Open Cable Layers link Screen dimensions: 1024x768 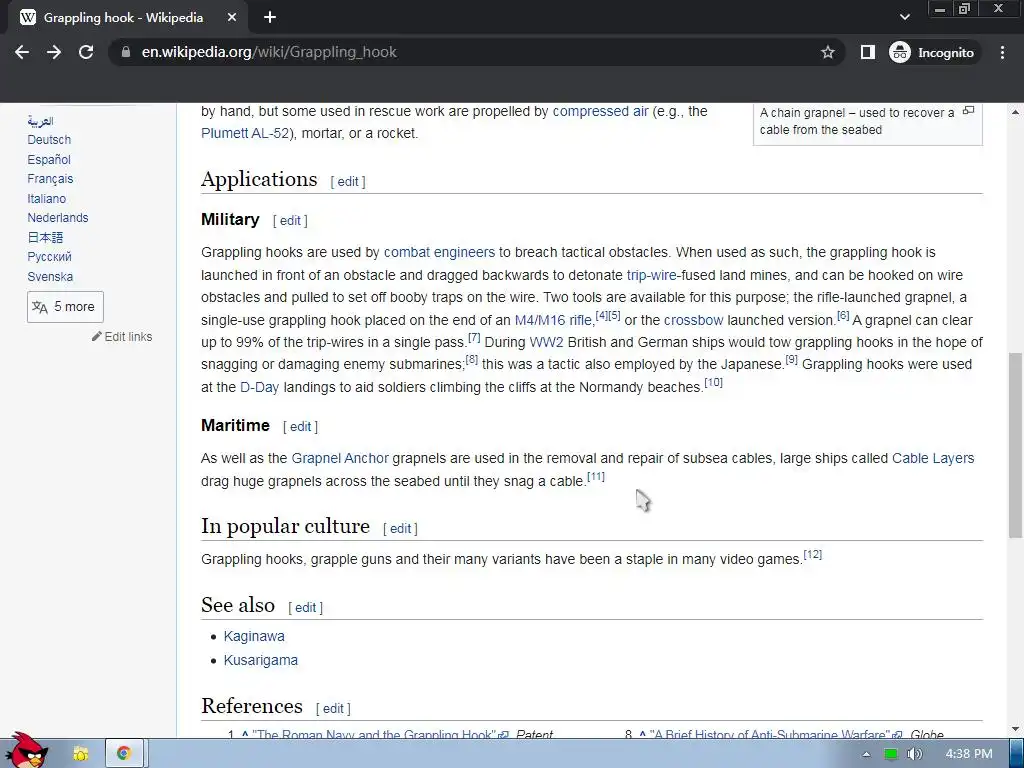[933, 458]
